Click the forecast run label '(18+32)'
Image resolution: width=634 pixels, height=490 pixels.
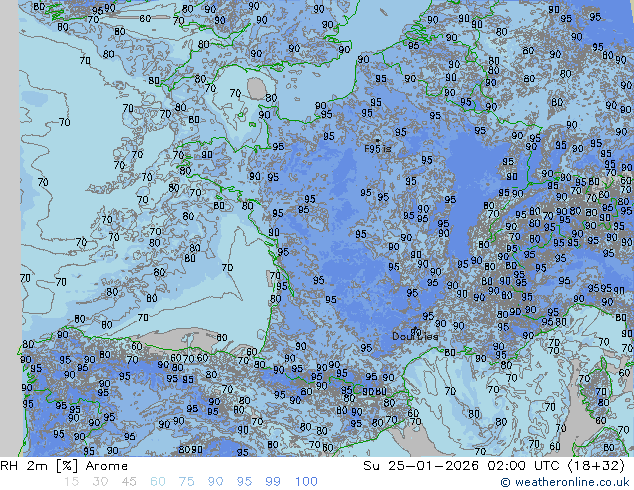tap(597, 466)
